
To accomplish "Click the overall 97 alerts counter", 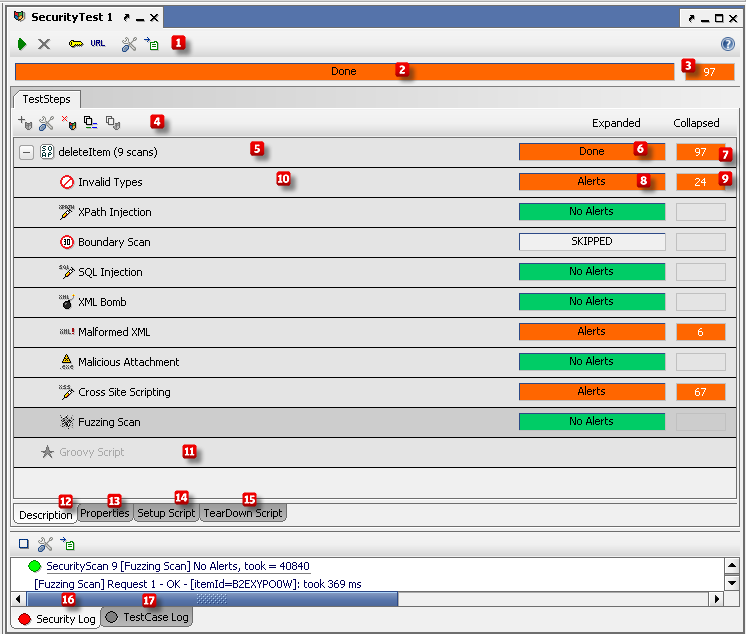I will click(709, 72).
